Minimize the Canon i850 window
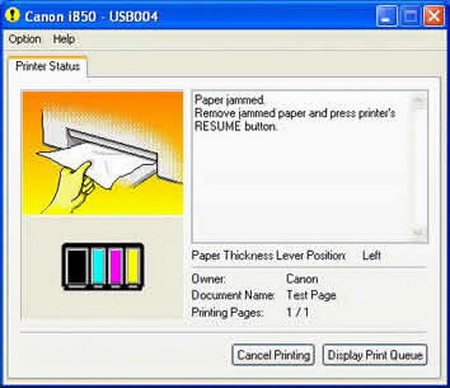The height and width of the screenshot is (388, 450). (387, 16)
